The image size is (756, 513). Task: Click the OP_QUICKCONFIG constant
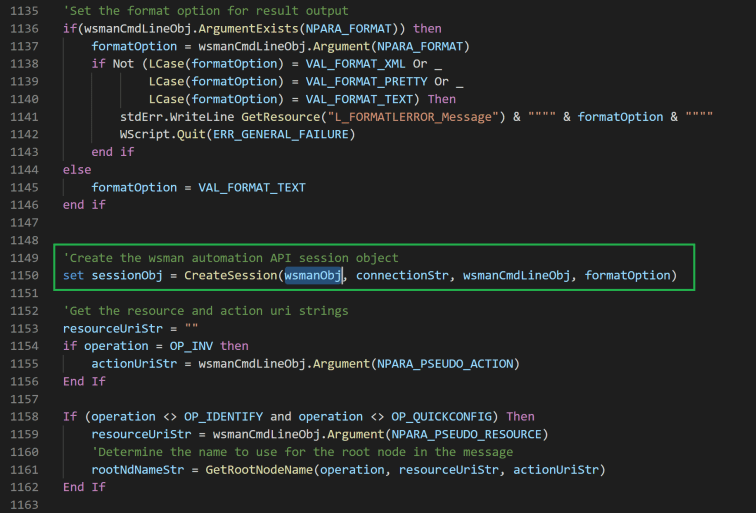(448, 416)
